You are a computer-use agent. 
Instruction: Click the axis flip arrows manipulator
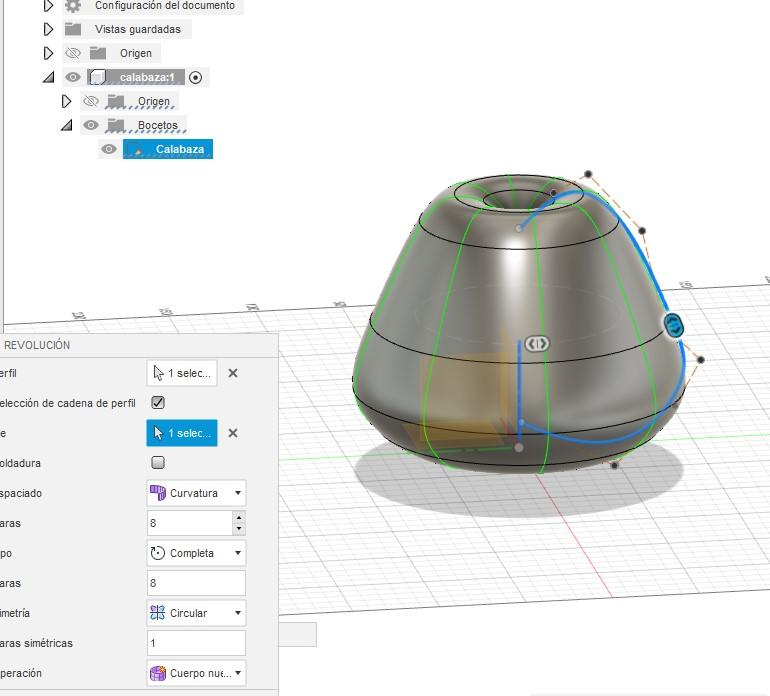537,343
